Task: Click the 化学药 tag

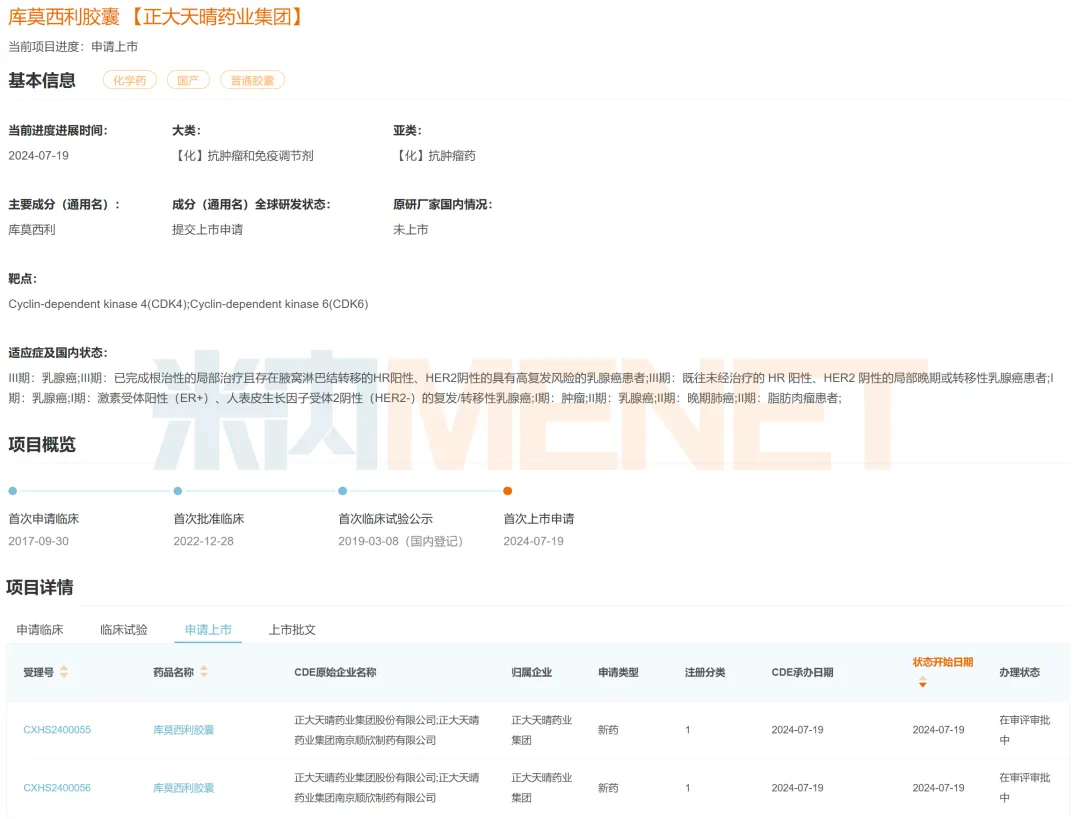Action: click(x=130, y=80)
